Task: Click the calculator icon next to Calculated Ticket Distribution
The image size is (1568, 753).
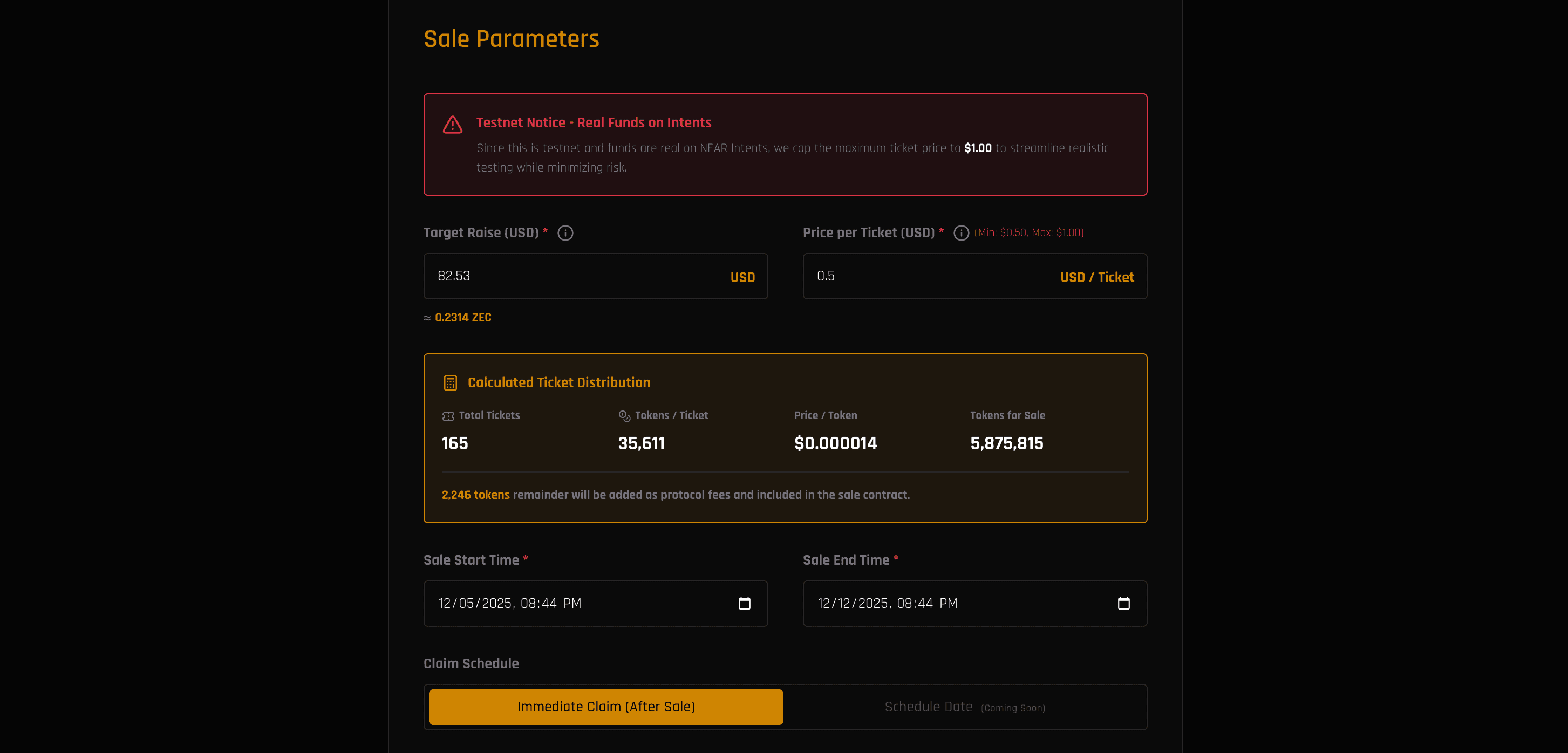Action: pyautogui.click(x=450, y=382)
